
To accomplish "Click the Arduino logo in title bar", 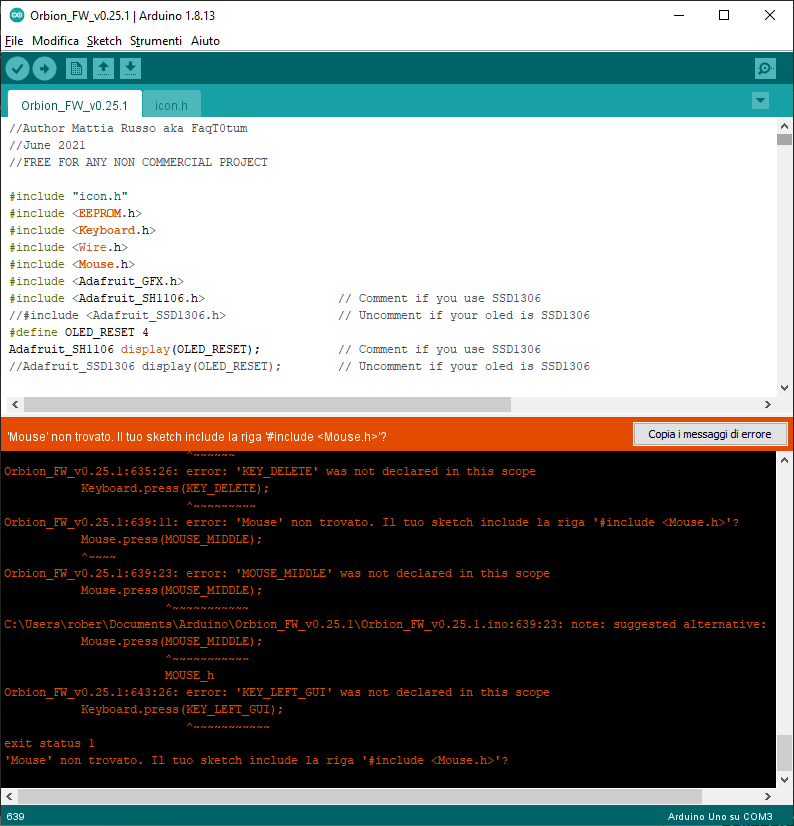I will pos(14,15).
